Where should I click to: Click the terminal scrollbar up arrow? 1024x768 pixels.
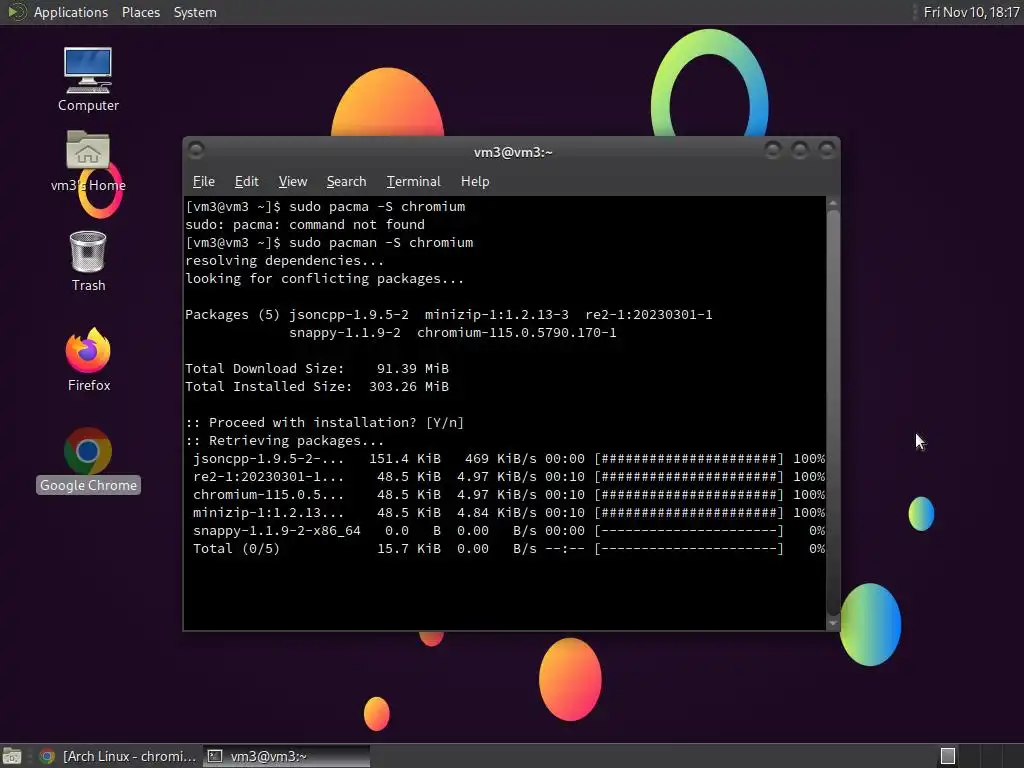(833, 204)
